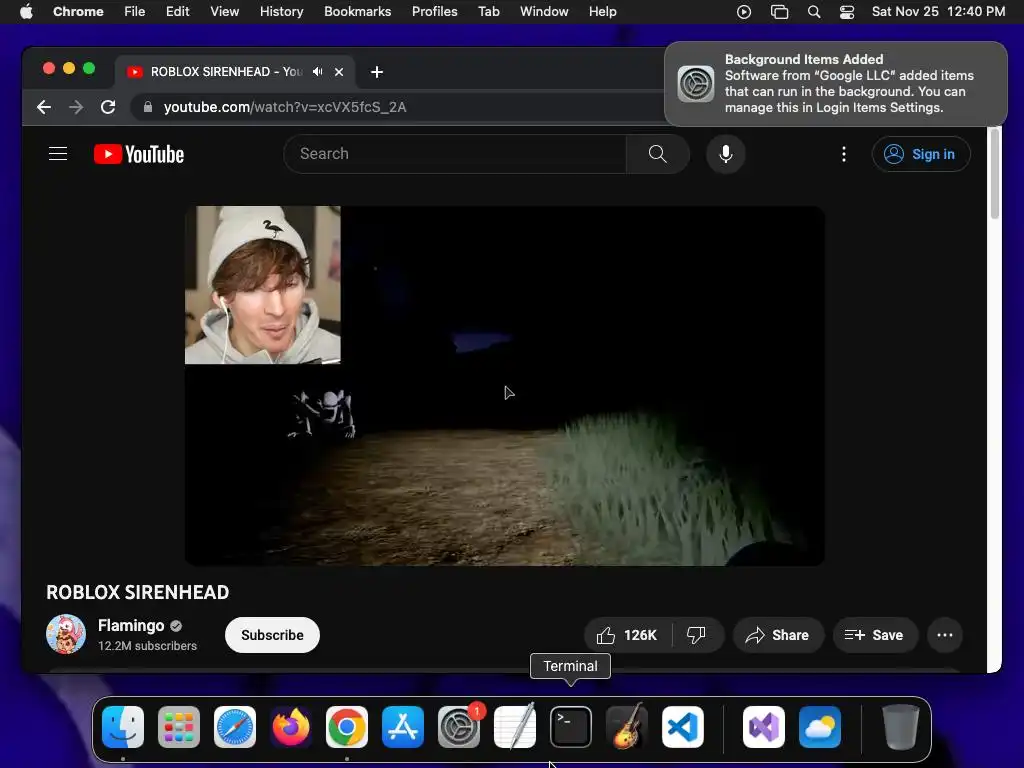The image size is (1024, 768).
Task: Open Spotlight search in menu bar
Action: pyautogui.click(x=814, y=12)
